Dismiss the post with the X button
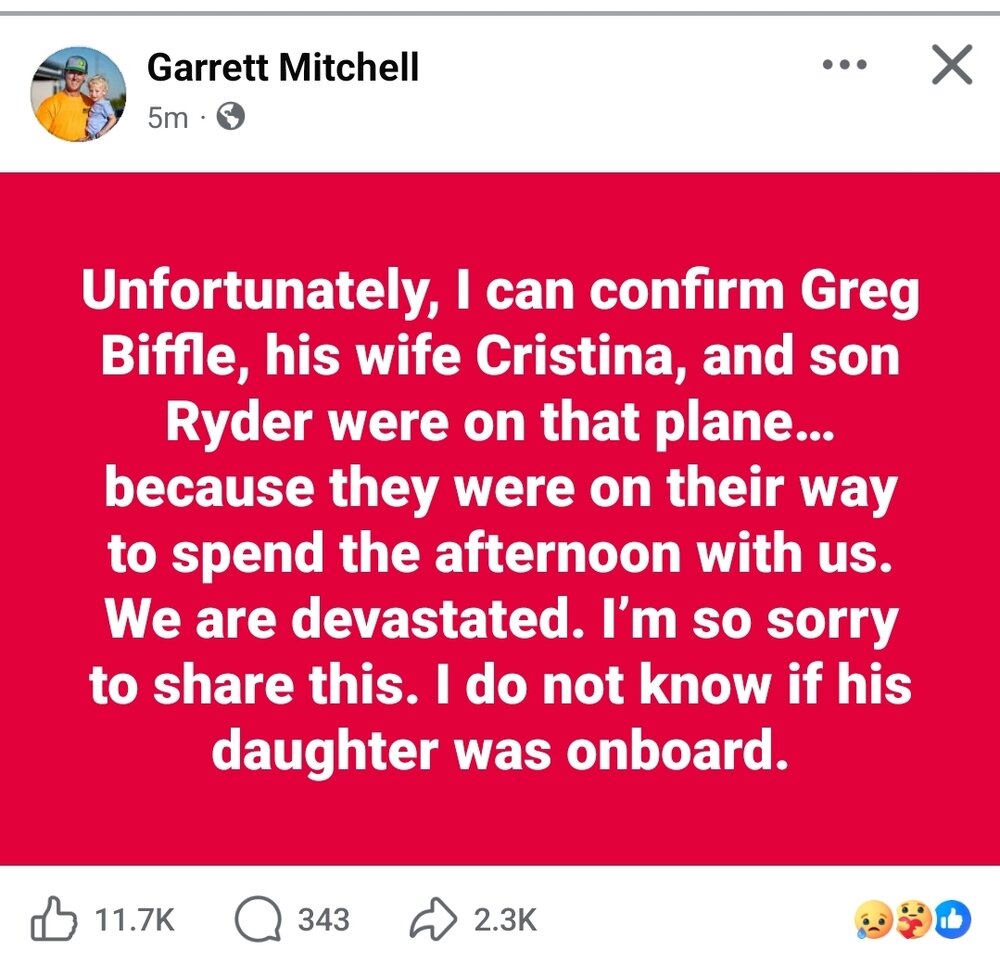The height and width of the screenshot is (963, 1000). (x=951, y=66)
